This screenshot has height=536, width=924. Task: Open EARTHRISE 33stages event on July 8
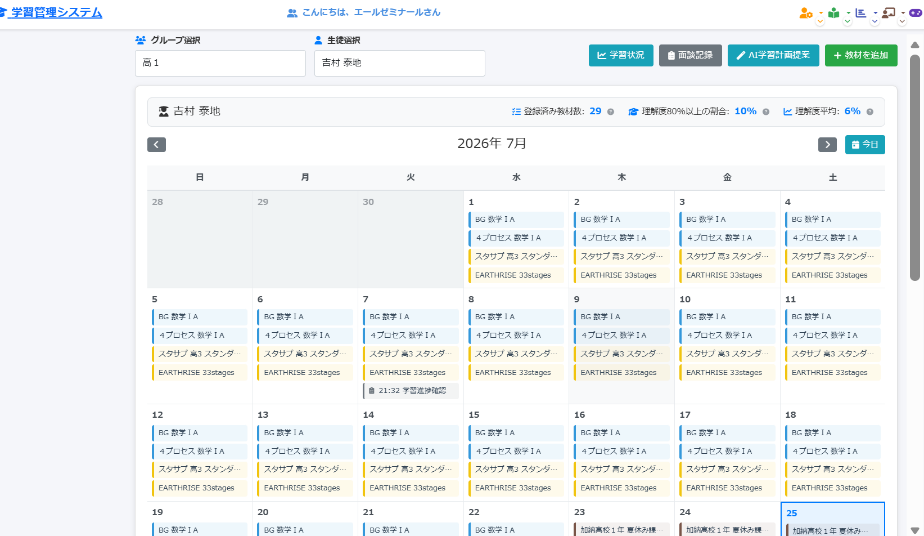pyautogui.click(x=516, y=373)
